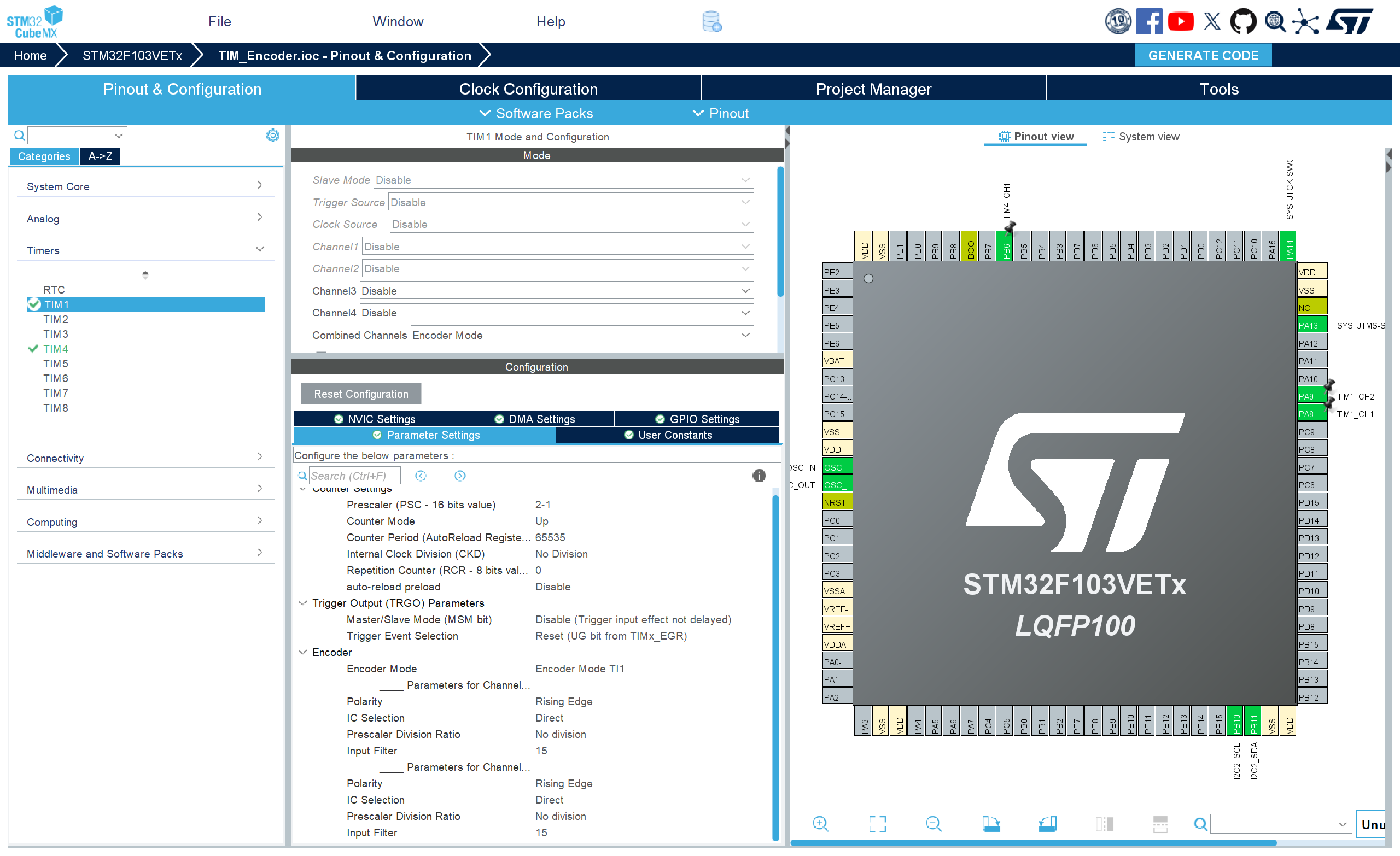Rotate the chip counter-clockwise
The image size is (1400, 856).
pos(1047,823)
